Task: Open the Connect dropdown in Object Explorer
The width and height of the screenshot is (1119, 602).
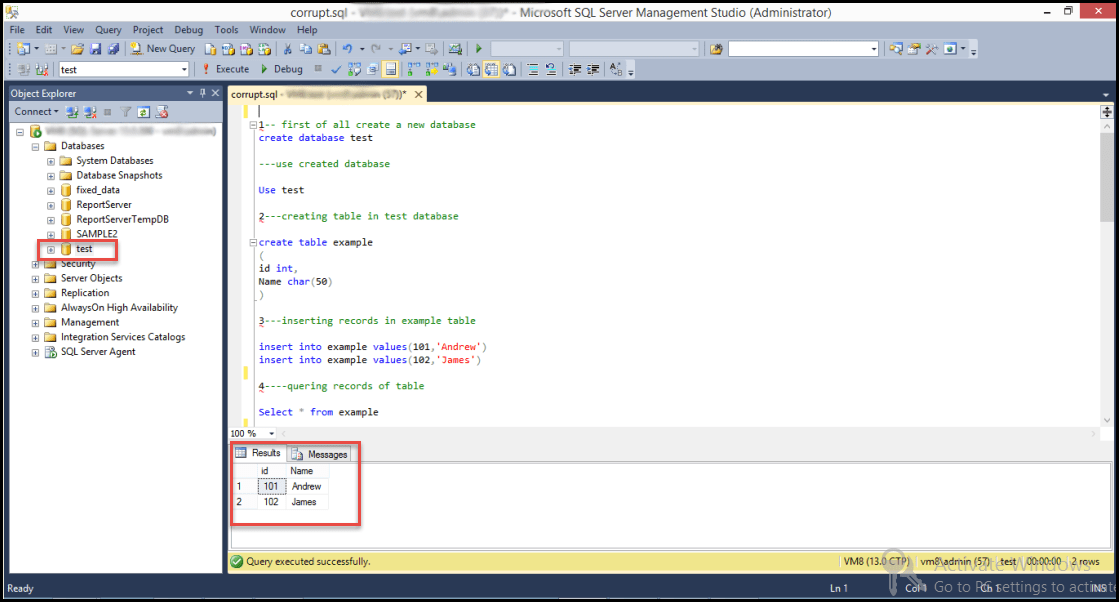Action: pos(40,111)
